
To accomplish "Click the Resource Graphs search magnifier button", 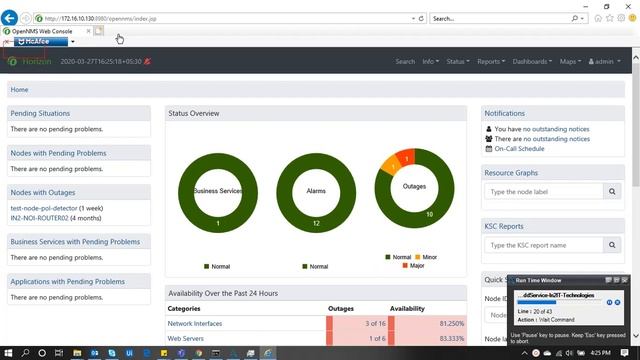I will (612, 191).
